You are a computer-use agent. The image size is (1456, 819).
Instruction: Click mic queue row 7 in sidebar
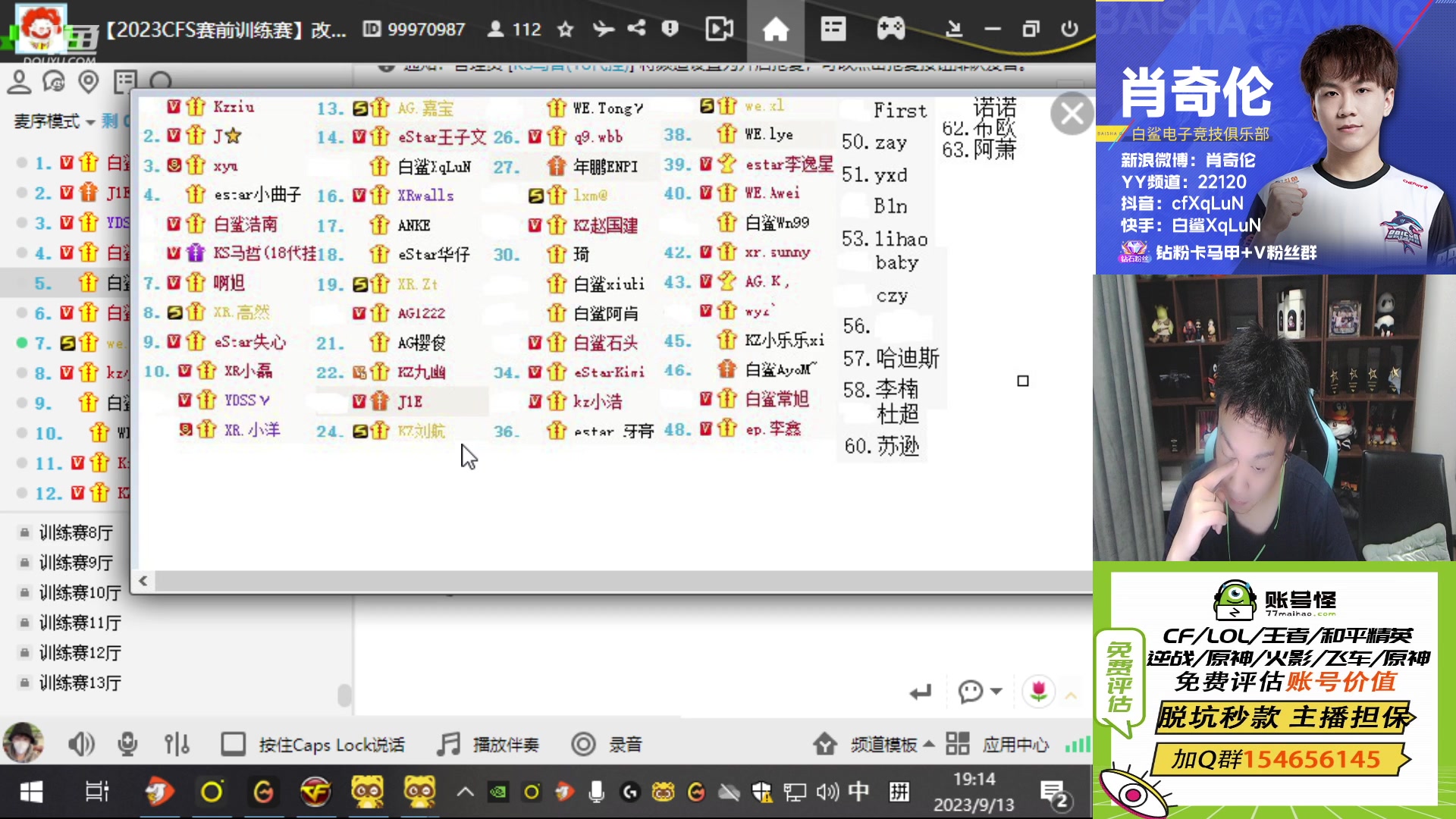pyautogui.click(x=72, y=343)
